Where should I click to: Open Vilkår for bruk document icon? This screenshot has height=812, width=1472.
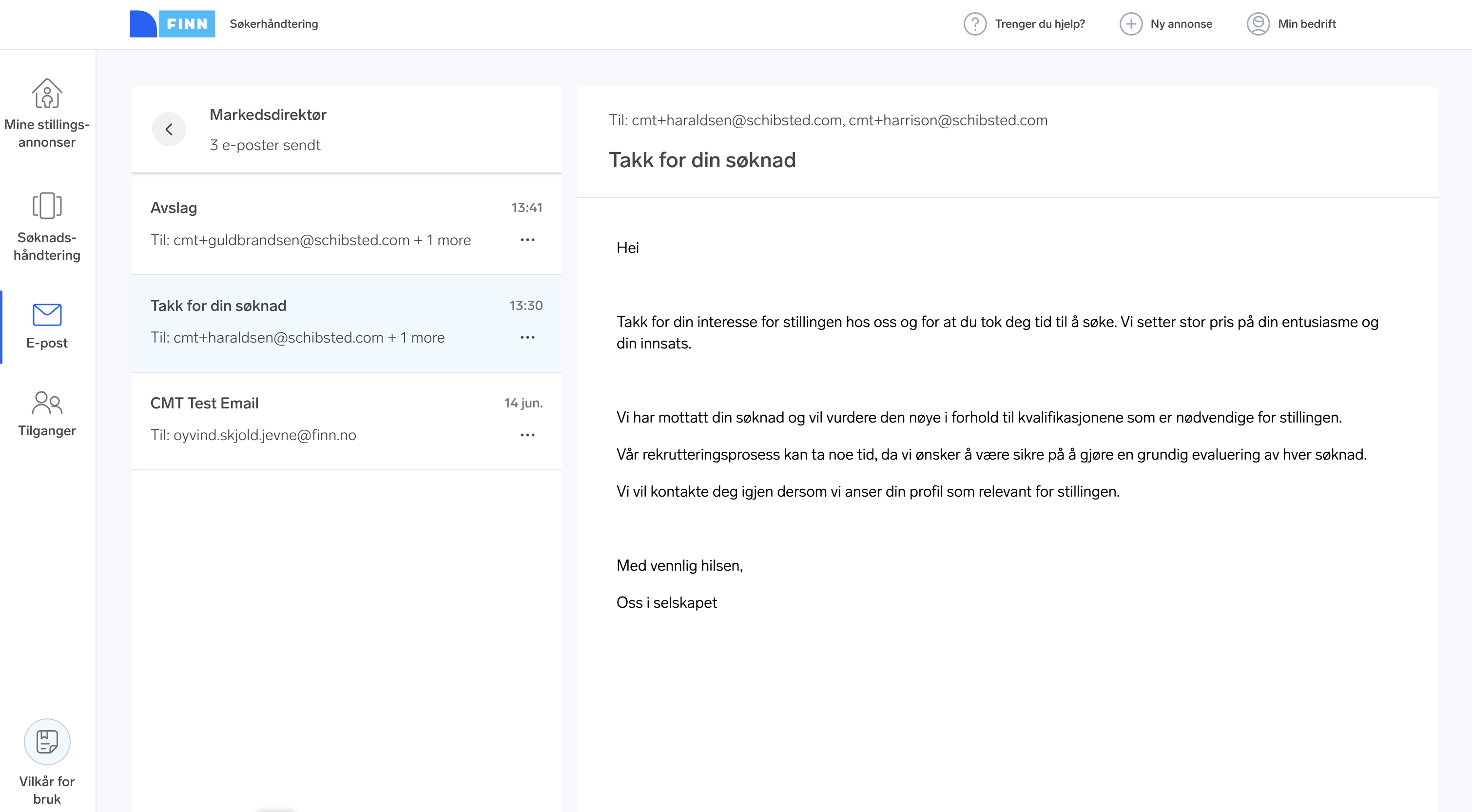pos(47,741)
